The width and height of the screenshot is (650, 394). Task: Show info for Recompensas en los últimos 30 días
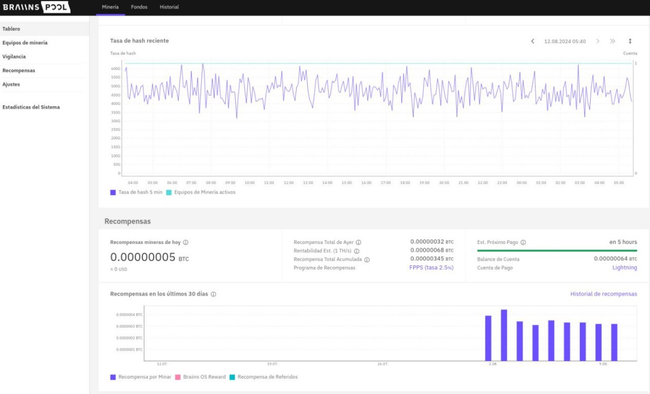(213, 294)
